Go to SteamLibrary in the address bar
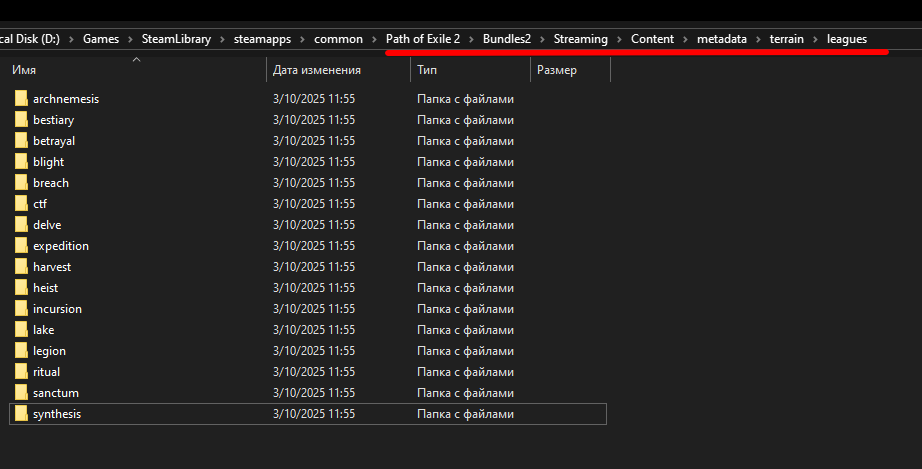The image size is (922, 469). tap(176, 39)
